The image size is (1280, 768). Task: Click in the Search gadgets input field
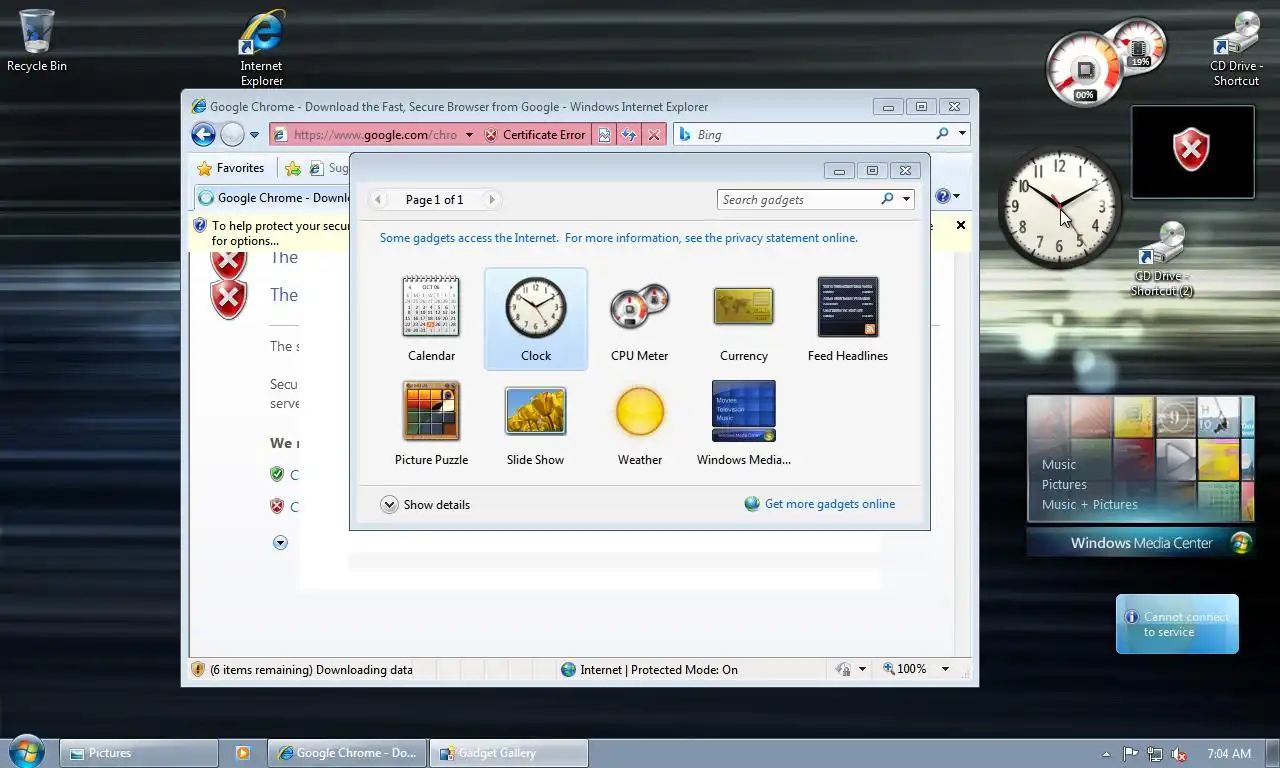pos(798,199)
